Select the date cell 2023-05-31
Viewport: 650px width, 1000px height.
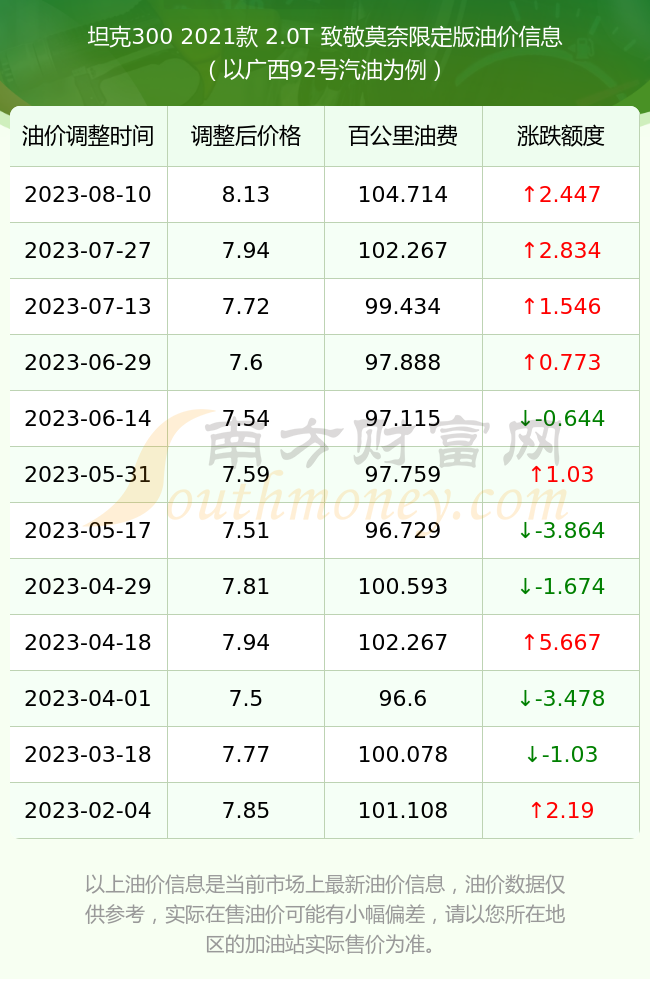(x=88, y=474)
